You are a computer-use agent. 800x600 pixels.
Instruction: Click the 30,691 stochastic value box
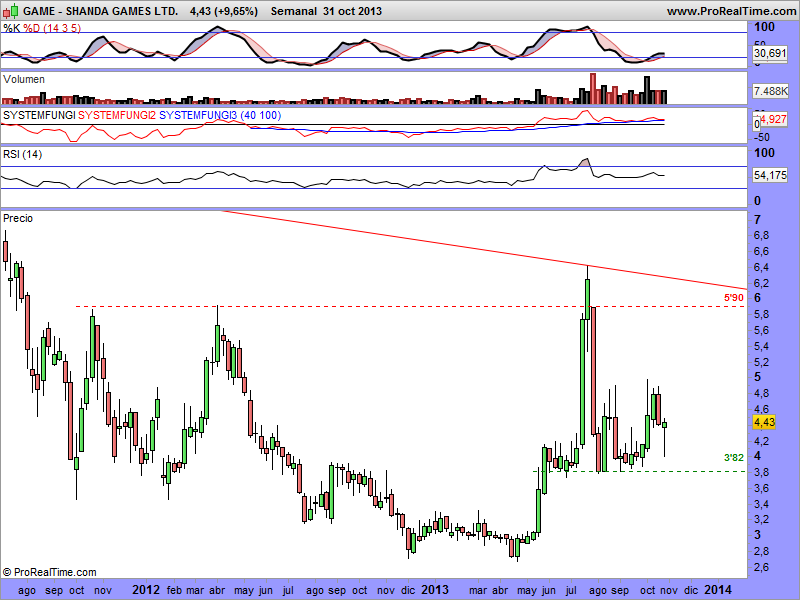[770, 53]
